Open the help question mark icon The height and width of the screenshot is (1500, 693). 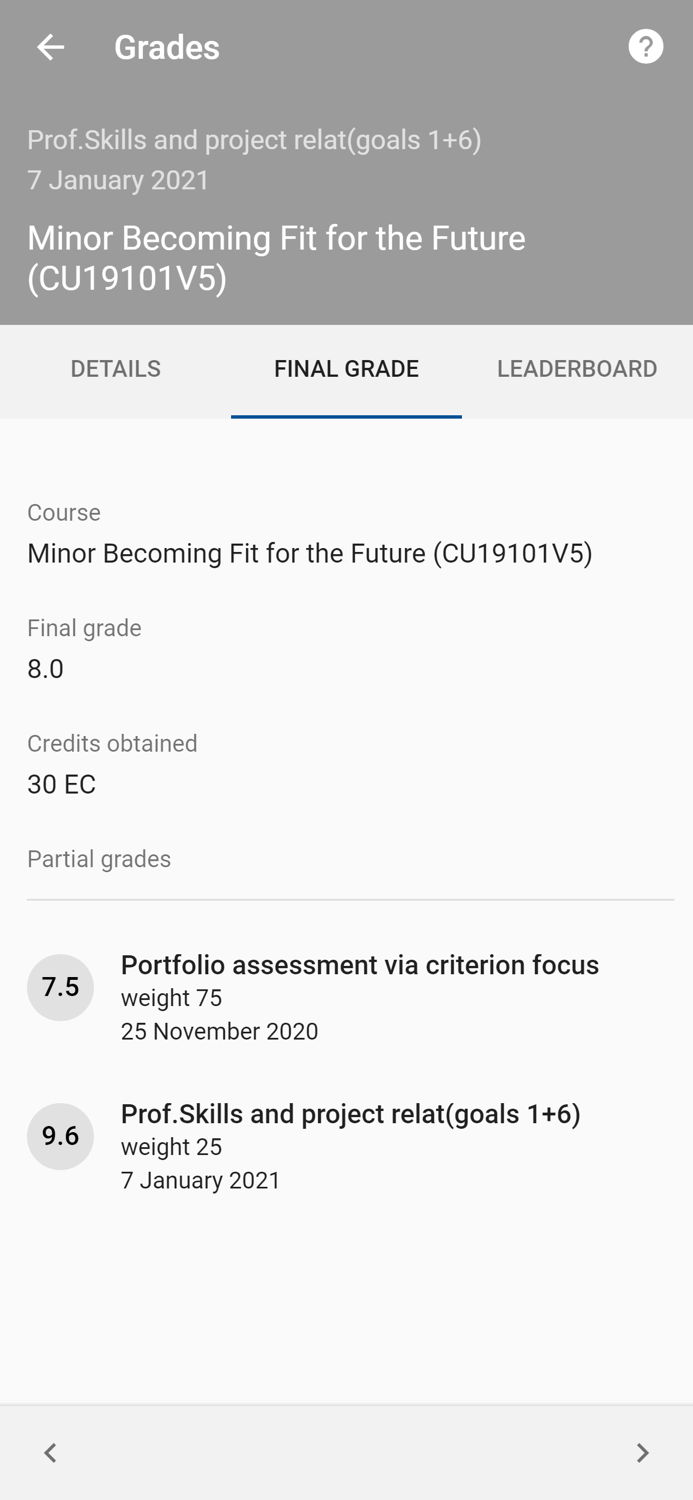pyautogui.click(x=645, y=46)
